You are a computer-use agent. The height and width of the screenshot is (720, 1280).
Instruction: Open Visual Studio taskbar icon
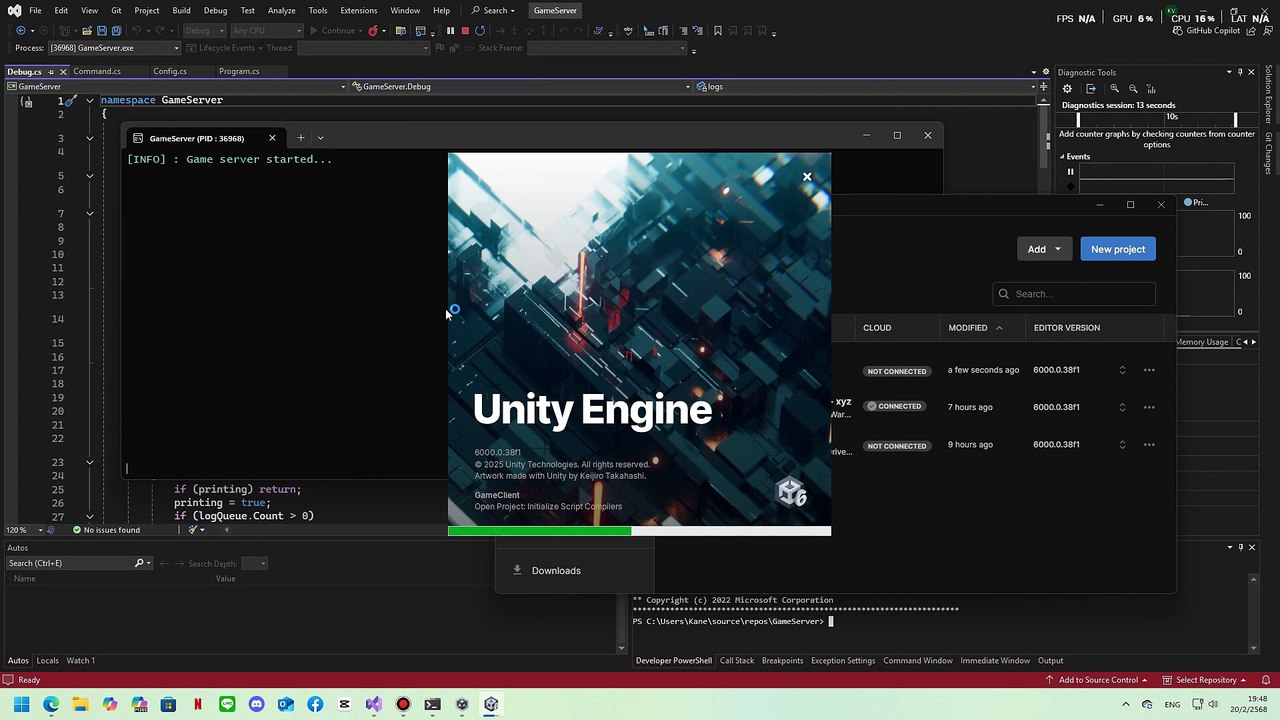pos(373,704)
